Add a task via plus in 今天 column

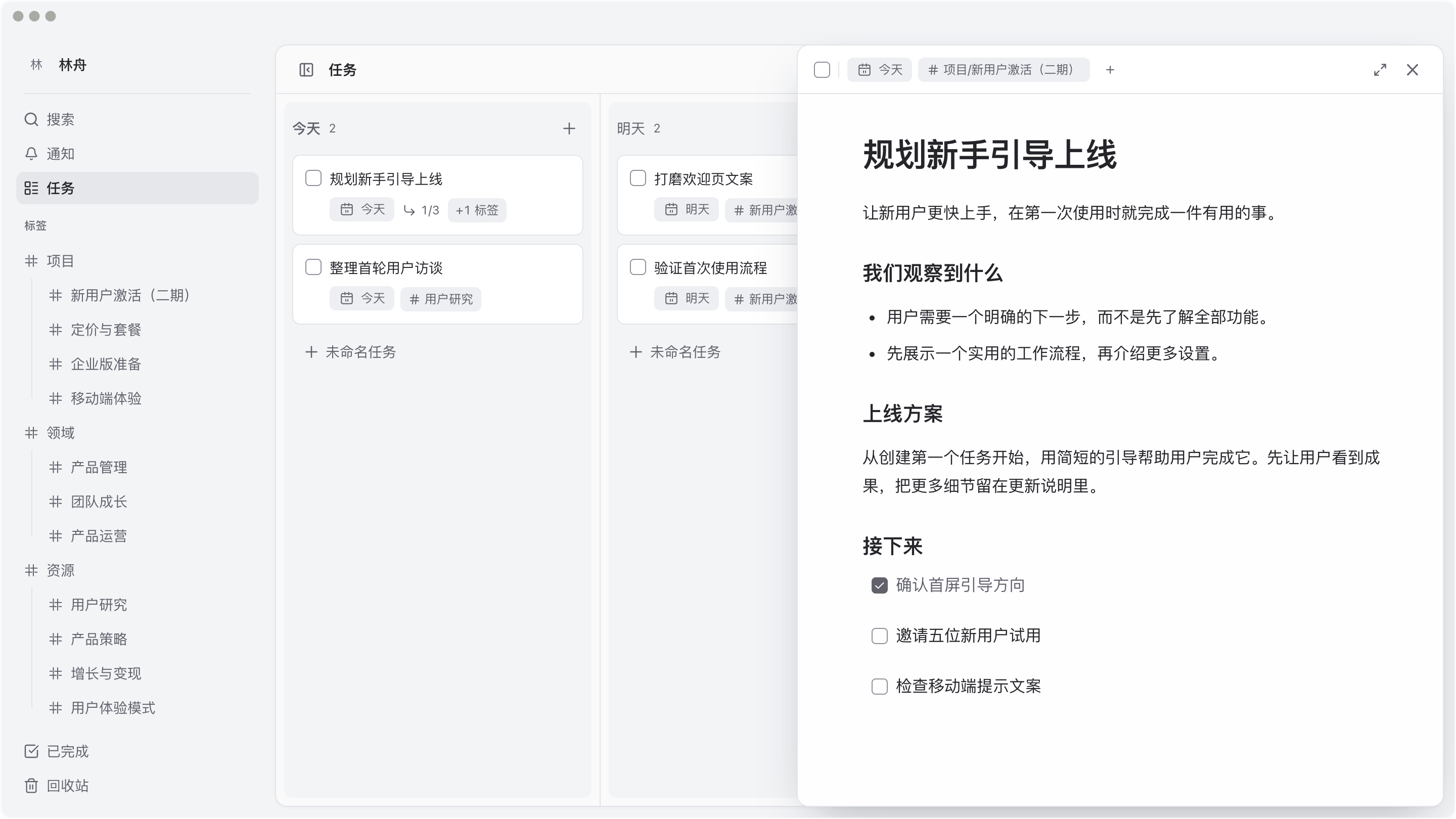coord(569,128)
